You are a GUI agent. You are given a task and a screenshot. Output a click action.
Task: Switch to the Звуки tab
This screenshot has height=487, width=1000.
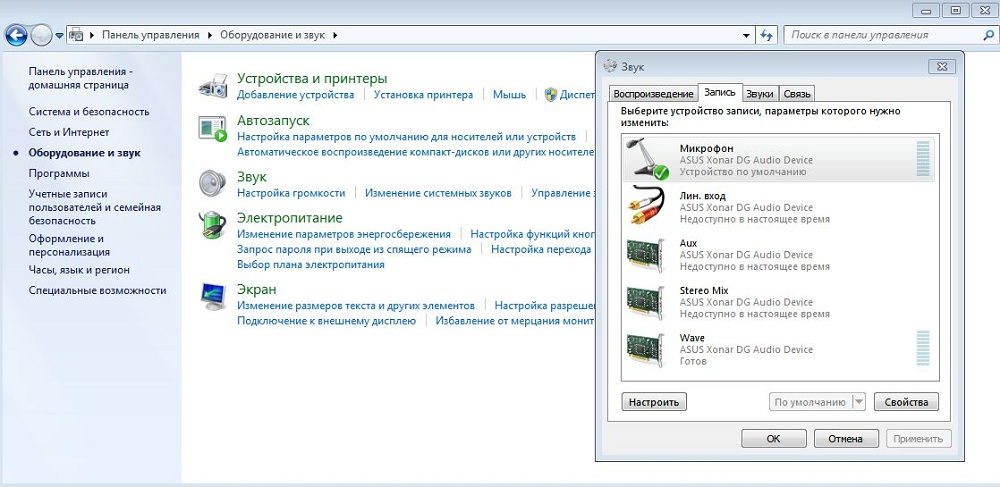click(x=759, y=93)
